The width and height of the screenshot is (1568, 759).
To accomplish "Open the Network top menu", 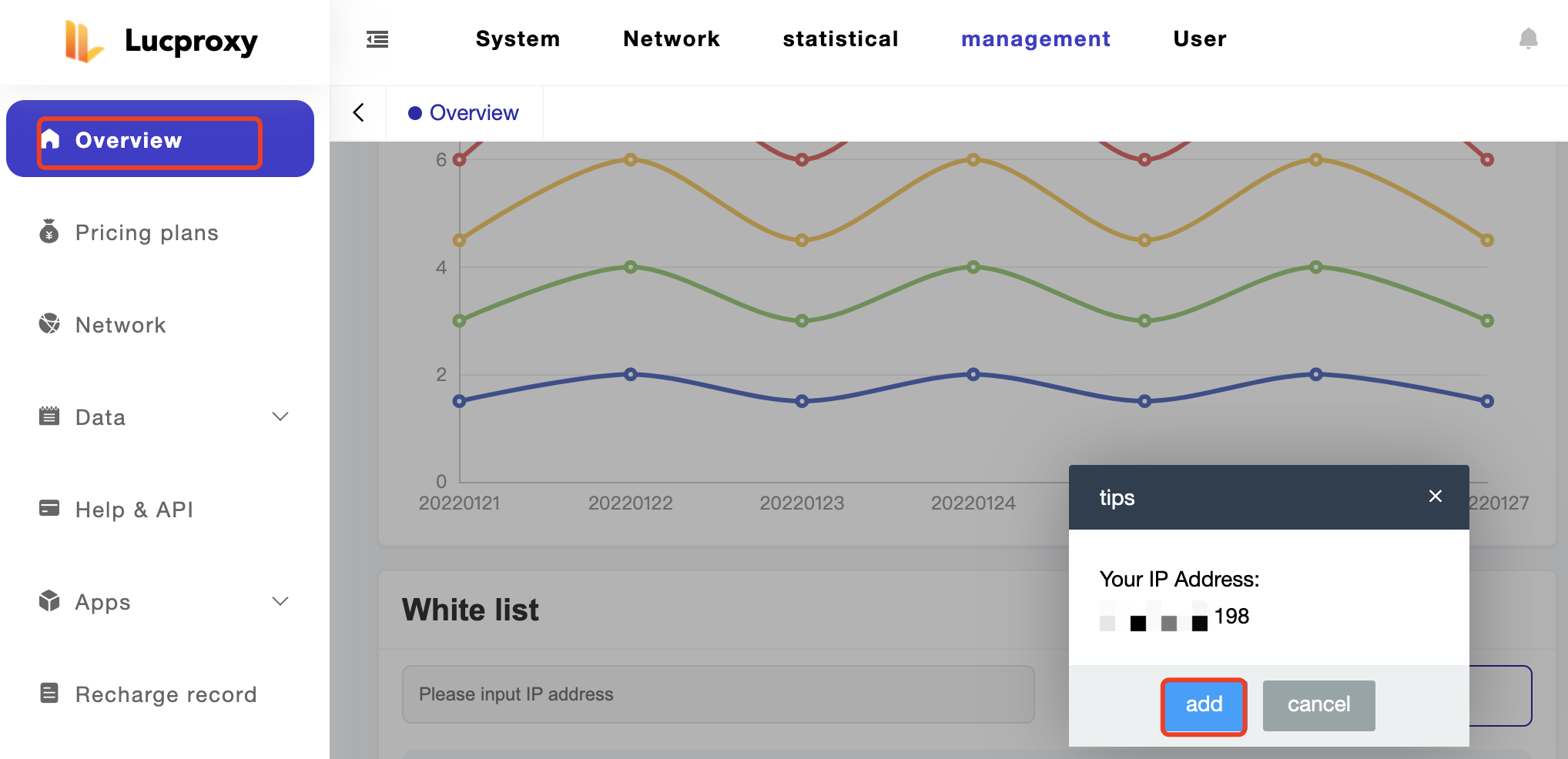I will click(x=672, y=39).
